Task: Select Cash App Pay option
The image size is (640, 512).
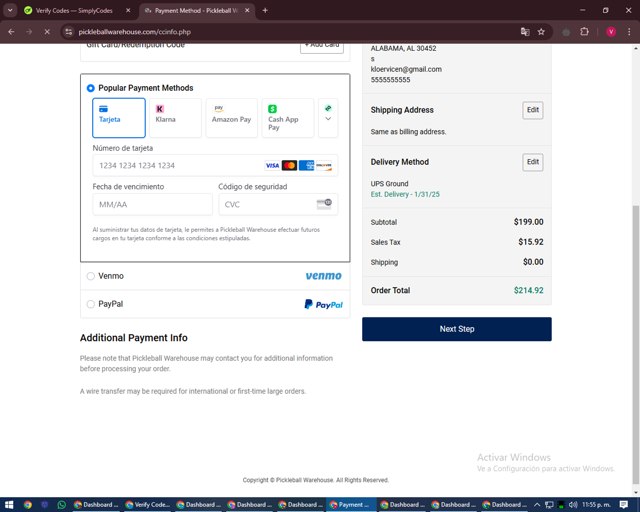Action: [x=288, y=118]
